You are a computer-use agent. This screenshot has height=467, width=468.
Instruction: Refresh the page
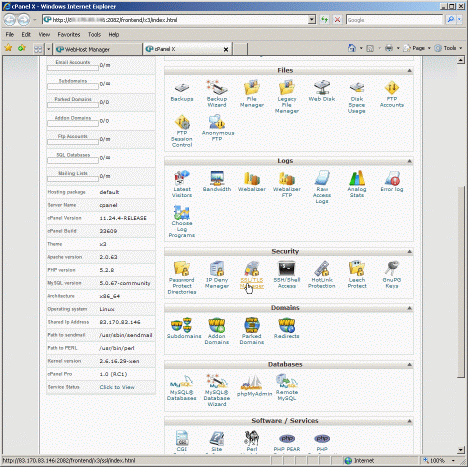324,20
